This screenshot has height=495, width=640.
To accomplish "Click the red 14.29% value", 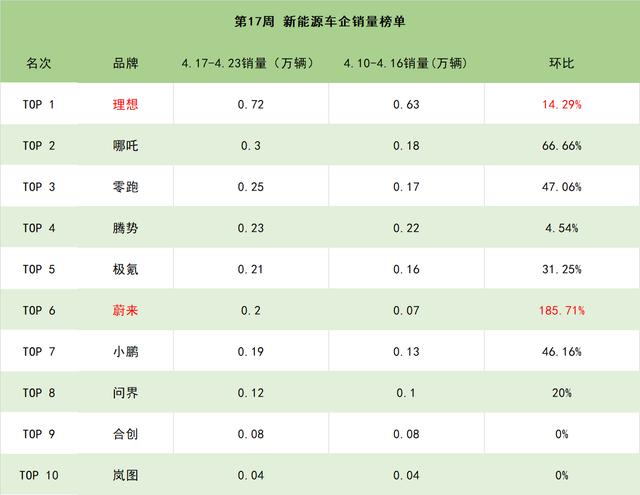I will point(562,104).
